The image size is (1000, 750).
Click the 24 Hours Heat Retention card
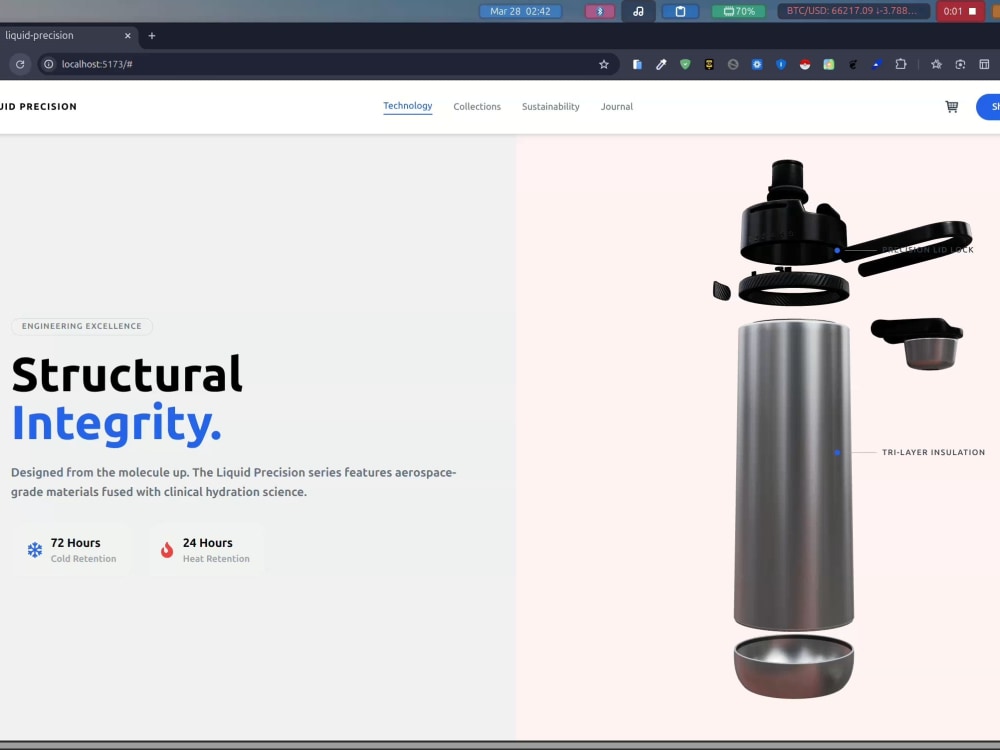tap(206, 550)
